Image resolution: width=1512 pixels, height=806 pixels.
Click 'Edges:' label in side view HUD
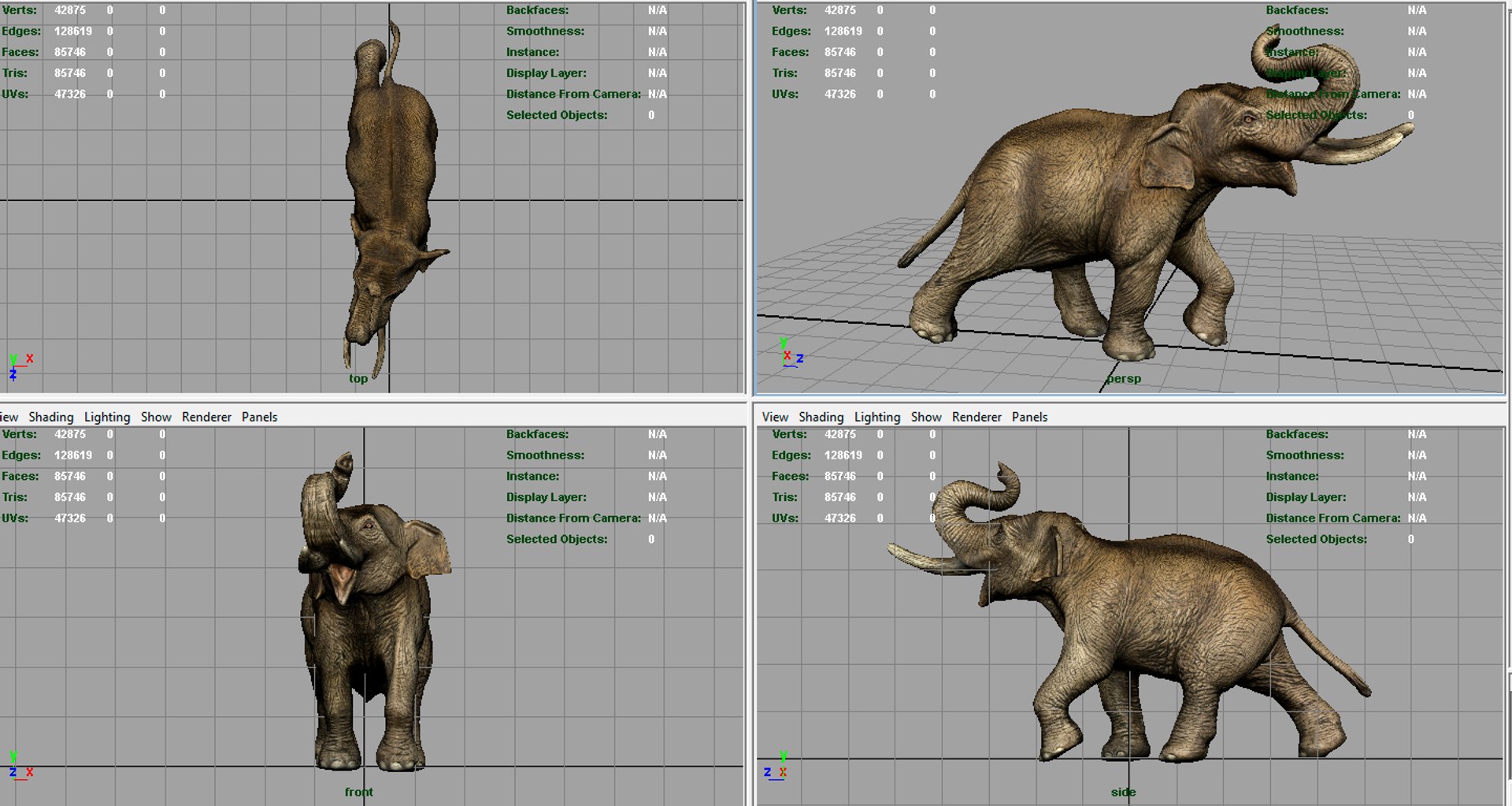click(x=791, y=455)
